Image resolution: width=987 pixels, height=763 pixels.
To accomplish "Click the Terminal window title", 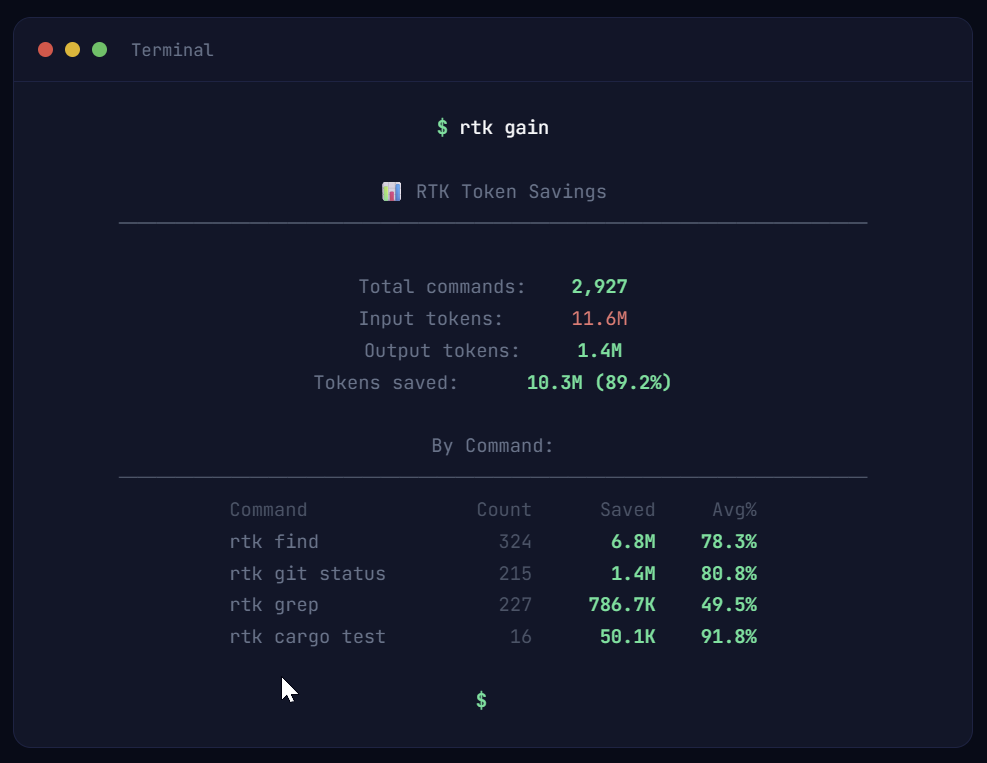I will point(172,50).
